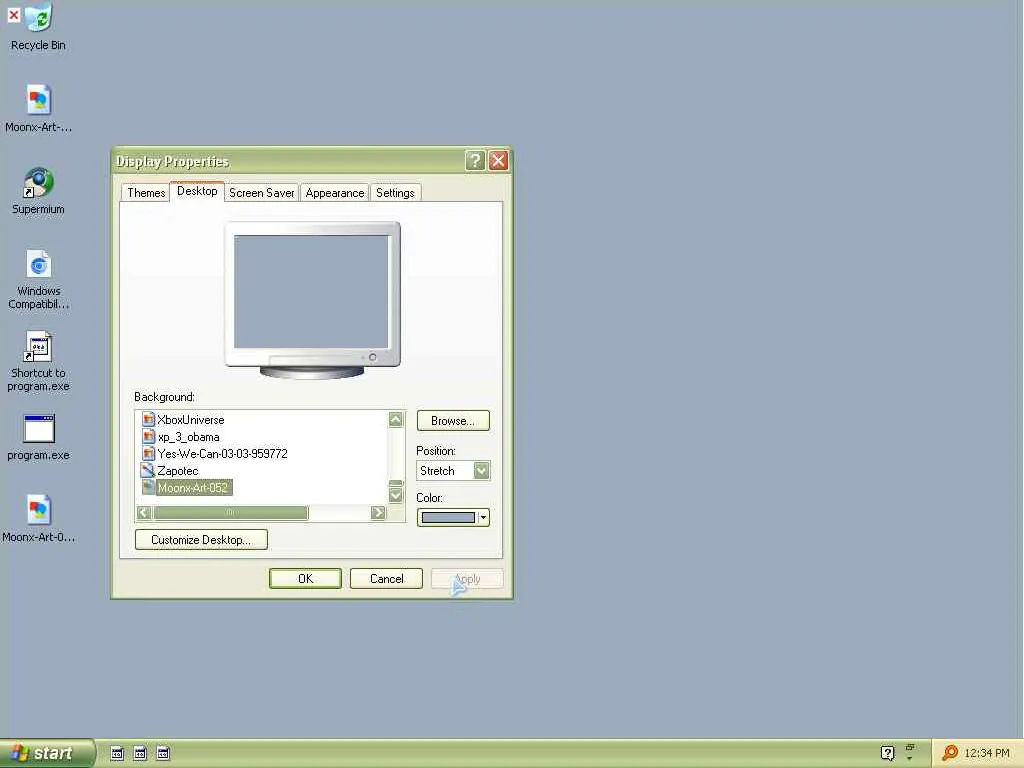Click the Yes-We-Can-03-03-959772 file icon

point(148,453)
